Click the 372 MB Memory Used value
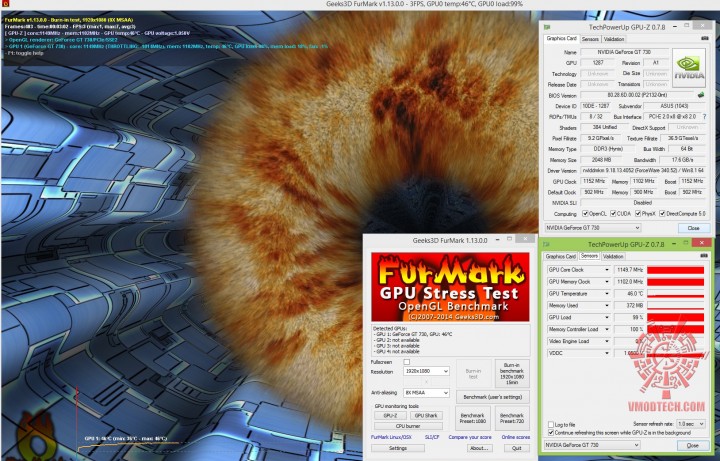The height and width of the screenshot is (461, 720). coord(629,306)
